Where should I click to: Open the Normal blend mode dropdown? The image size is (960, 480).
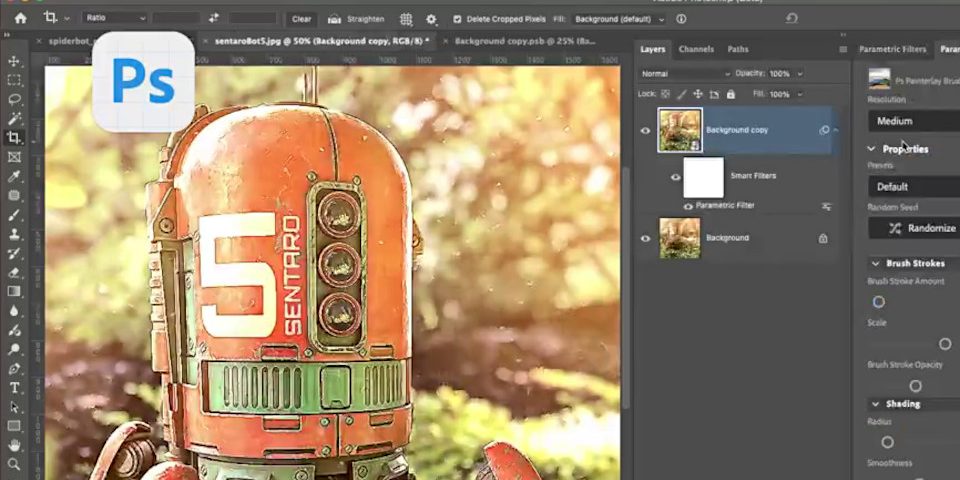[x=685, y=74]
